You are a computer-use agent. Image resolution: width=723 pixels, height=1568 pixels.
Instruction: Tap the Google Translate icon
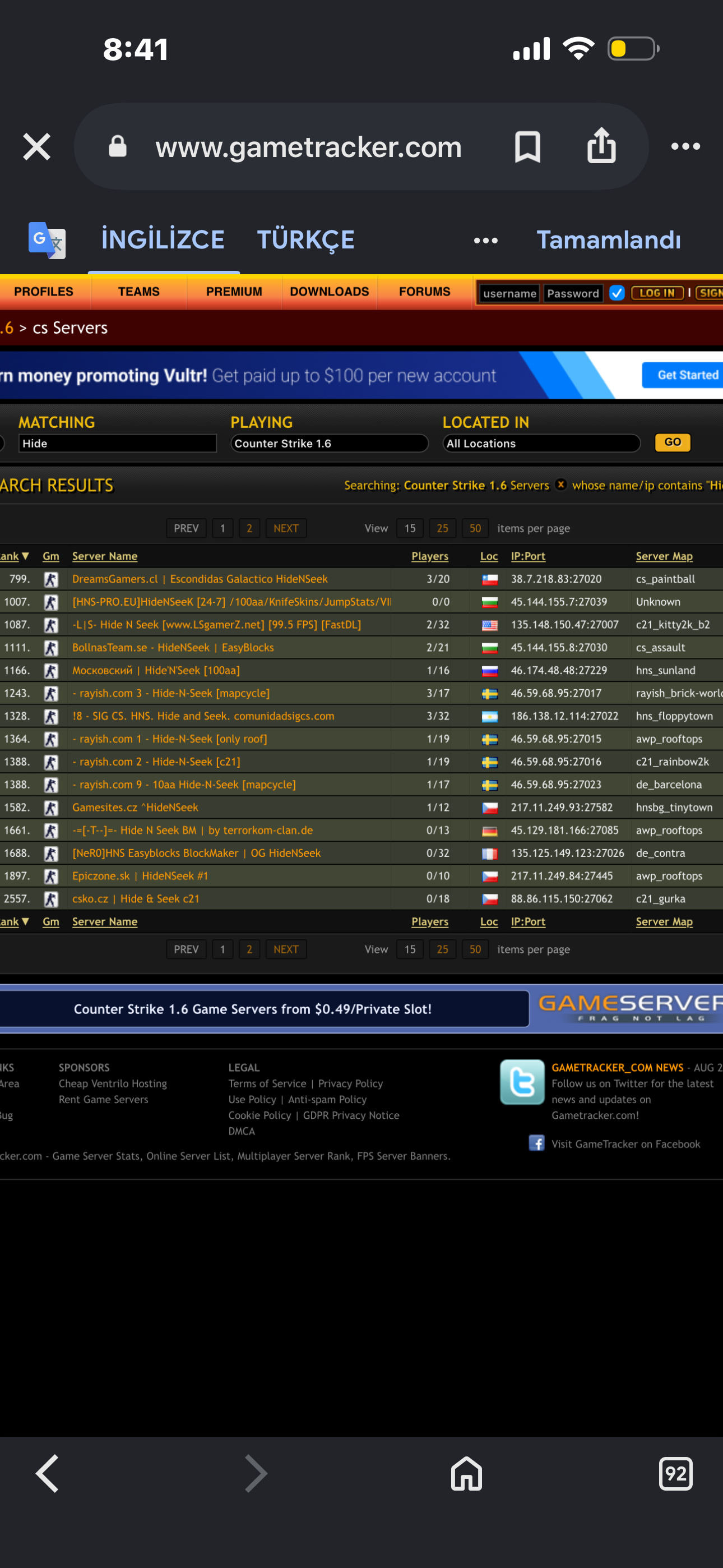(x=47, y=240)
